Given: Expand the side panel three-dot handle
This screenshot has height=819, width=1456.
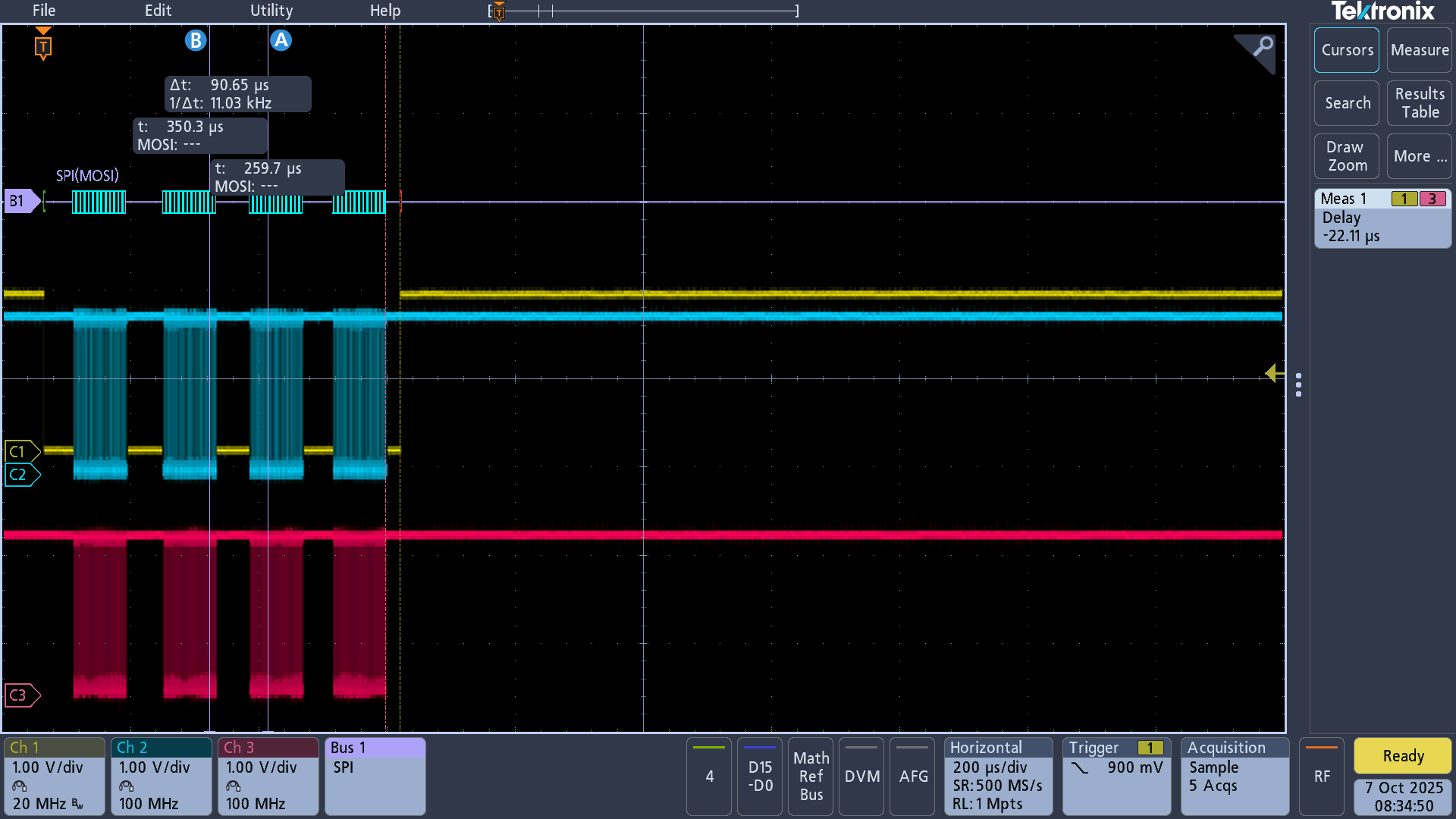Looking at the screenshot, I should 1299,384.
